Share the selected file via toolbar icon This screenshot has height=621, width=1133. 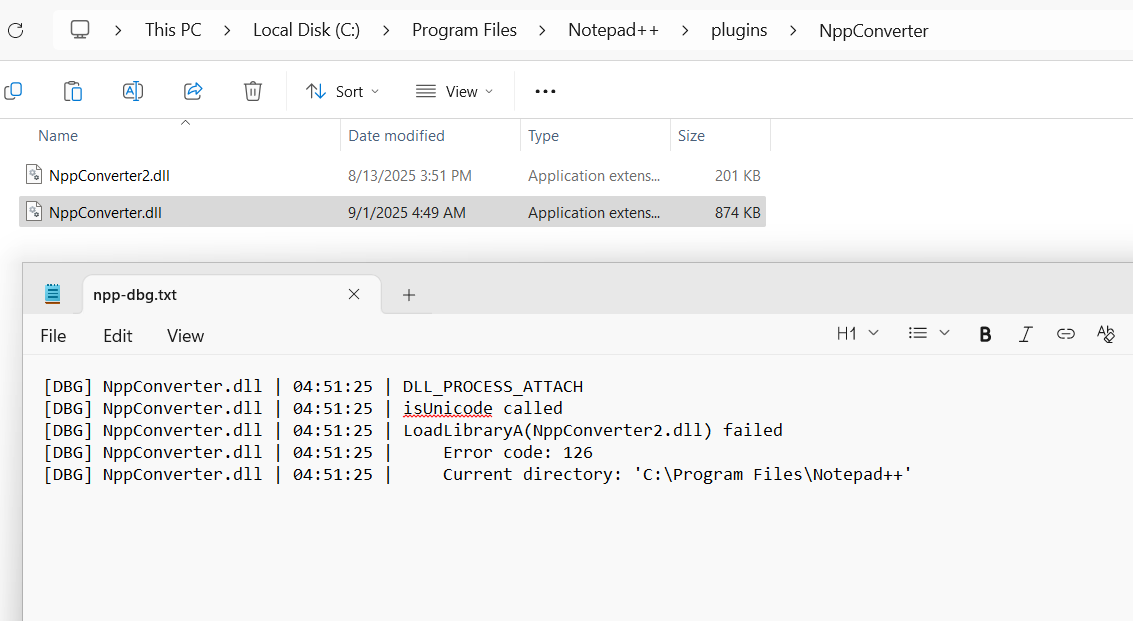(193, 91)
